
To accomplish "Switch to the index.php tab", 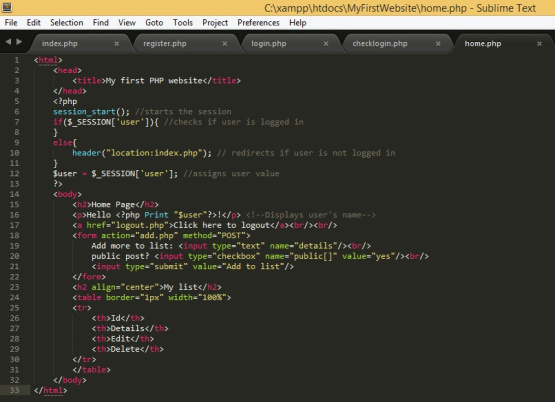I will (59, 44).
